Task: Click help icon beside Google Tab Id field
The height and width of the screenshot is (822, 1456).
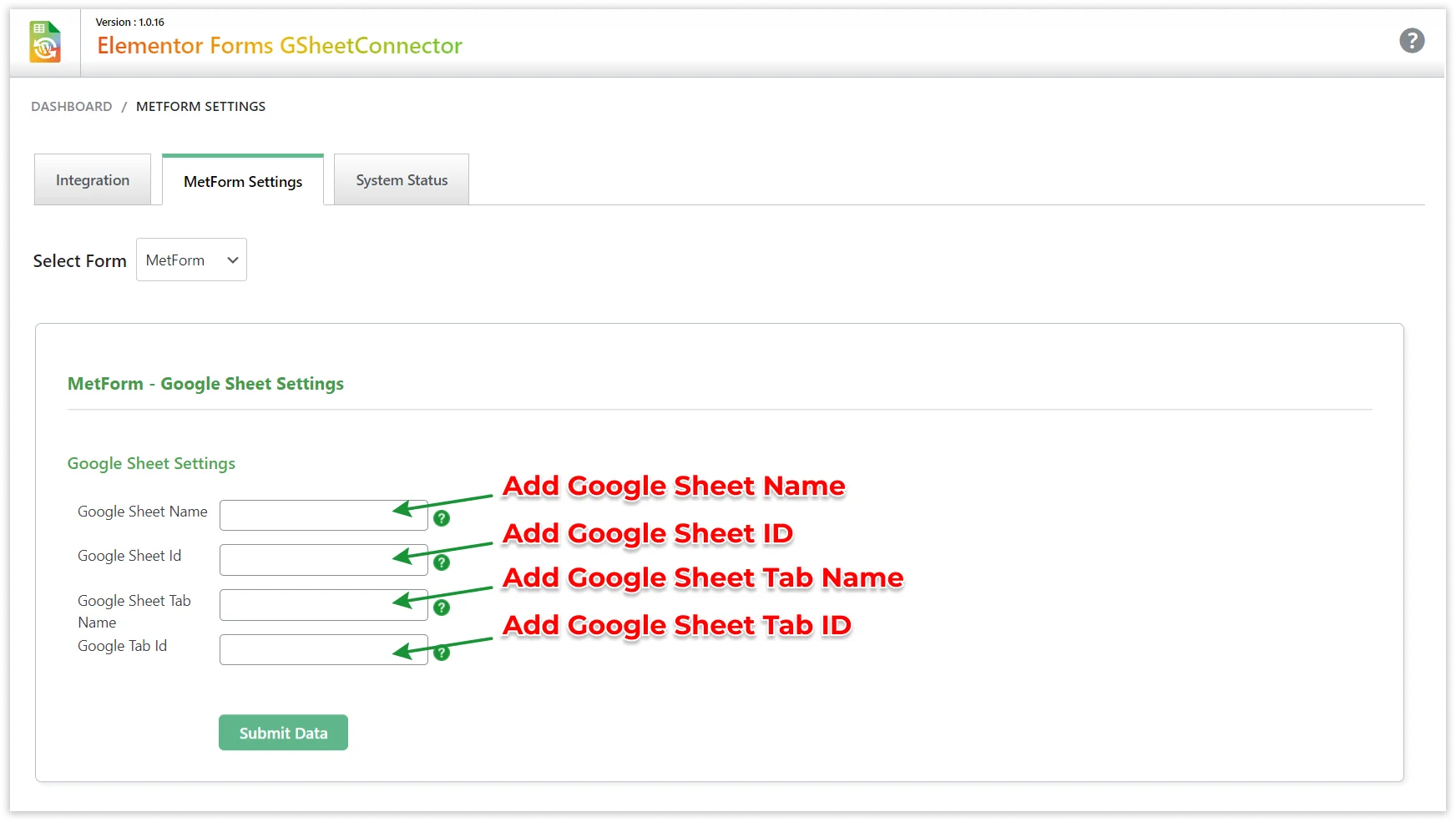Action: click(x=442, y=653)
